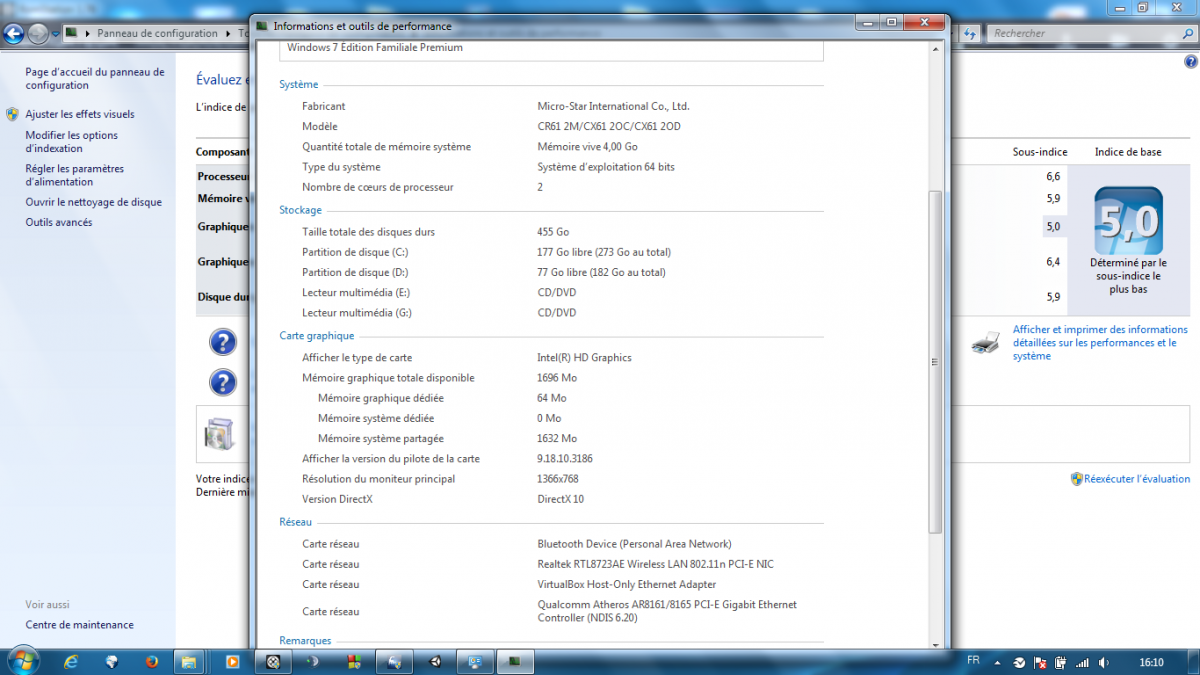This screenshot has width=1200, height=675.
Task: Check the battery power tray icon
Action: point(1060,662)
